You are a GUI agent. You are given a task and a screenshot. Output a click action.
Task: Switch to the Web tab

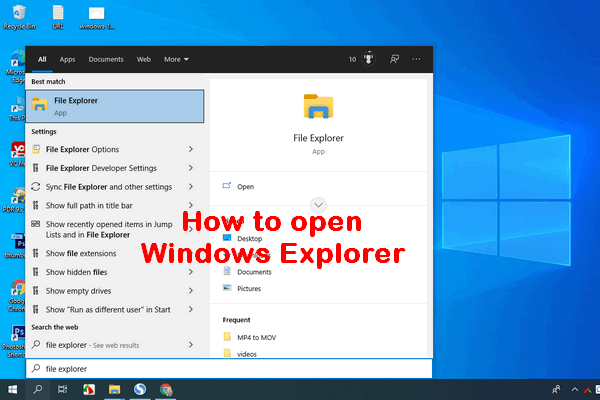(143, 59)
